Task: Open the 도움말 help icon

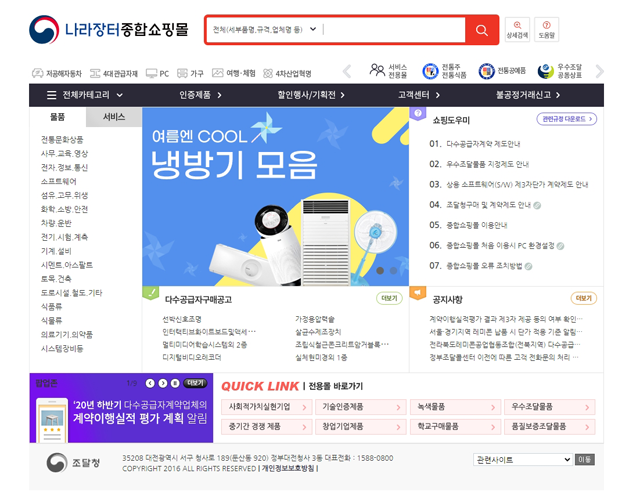Action: [547, 29]
